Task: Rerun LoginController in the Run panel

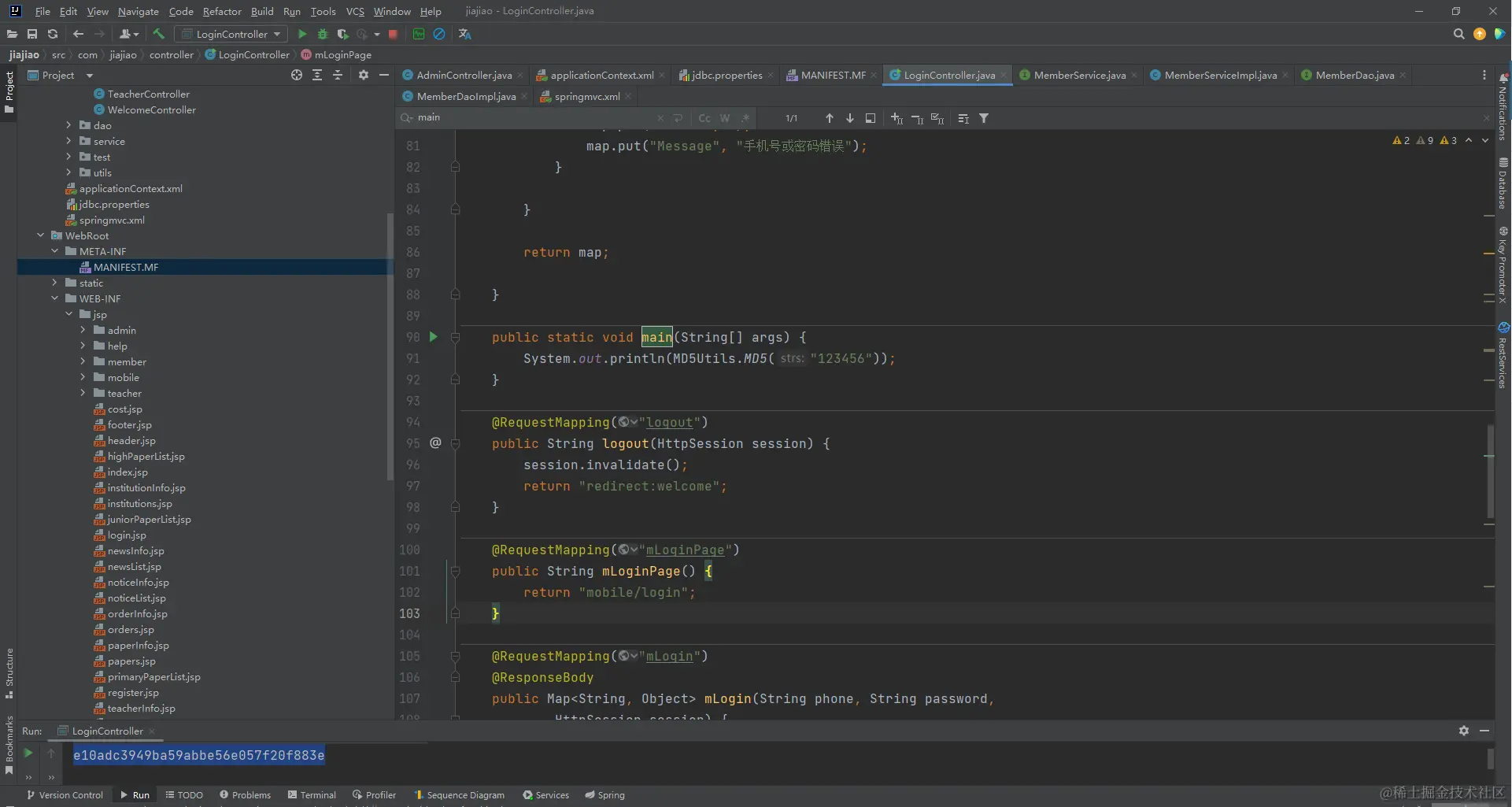Action: (28, 753)
